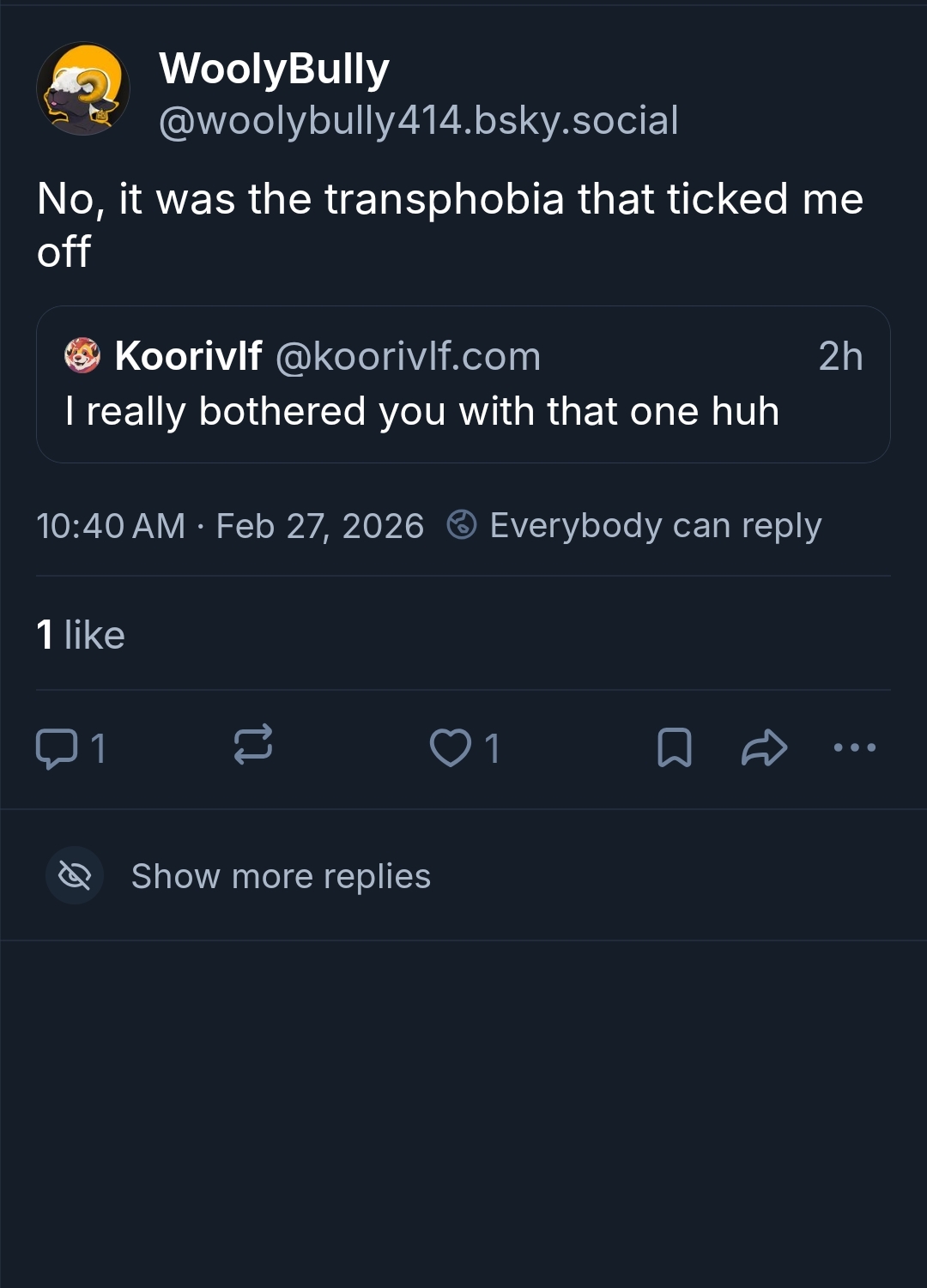This screenshot has height=1288, width=927.
Task: Click the crossed-out eye hidden replies icon
Action: 75,876
